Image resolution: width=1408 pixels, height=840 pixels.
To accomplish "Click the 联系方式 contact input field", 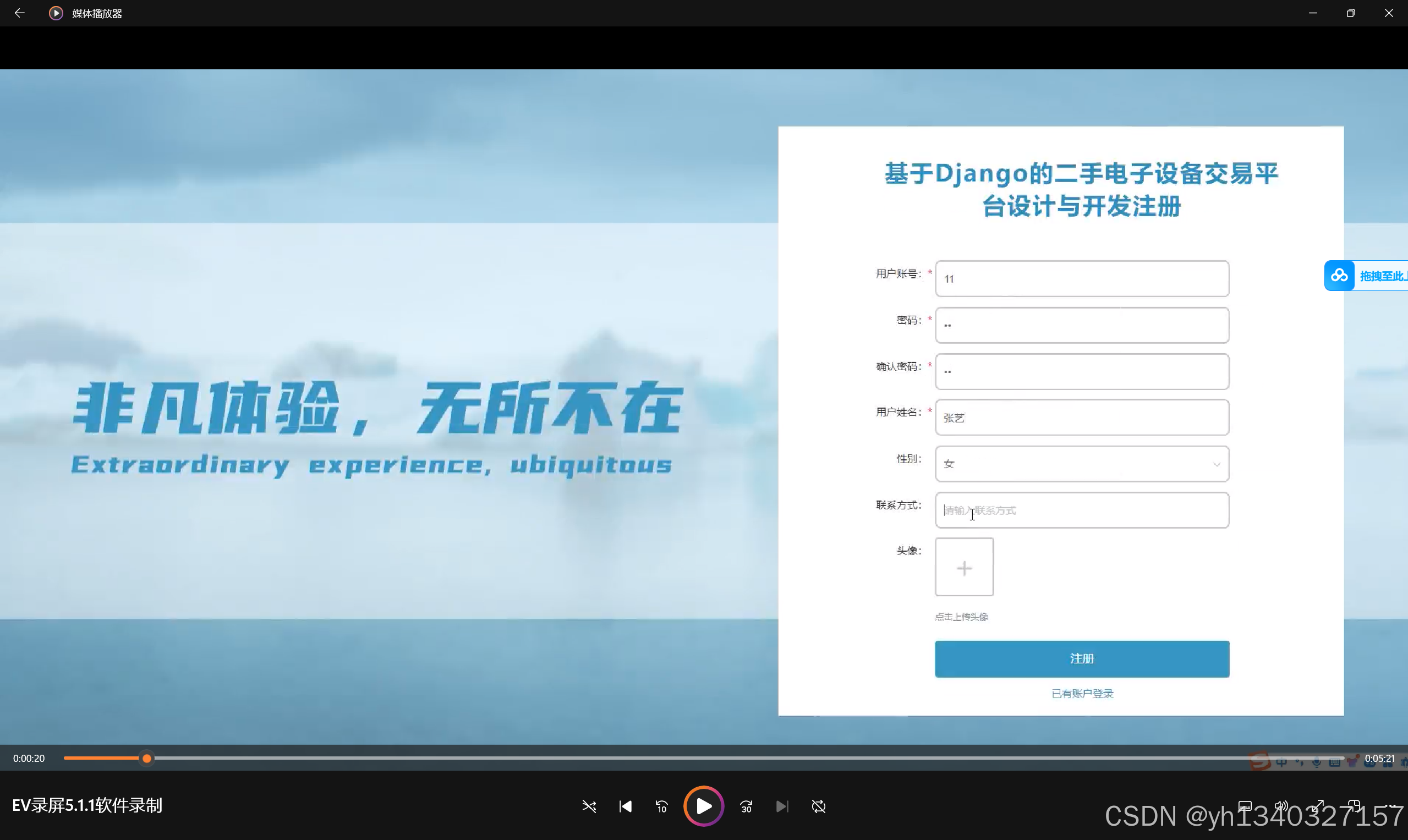I will pyautogui.click(x=1081, y=510).
